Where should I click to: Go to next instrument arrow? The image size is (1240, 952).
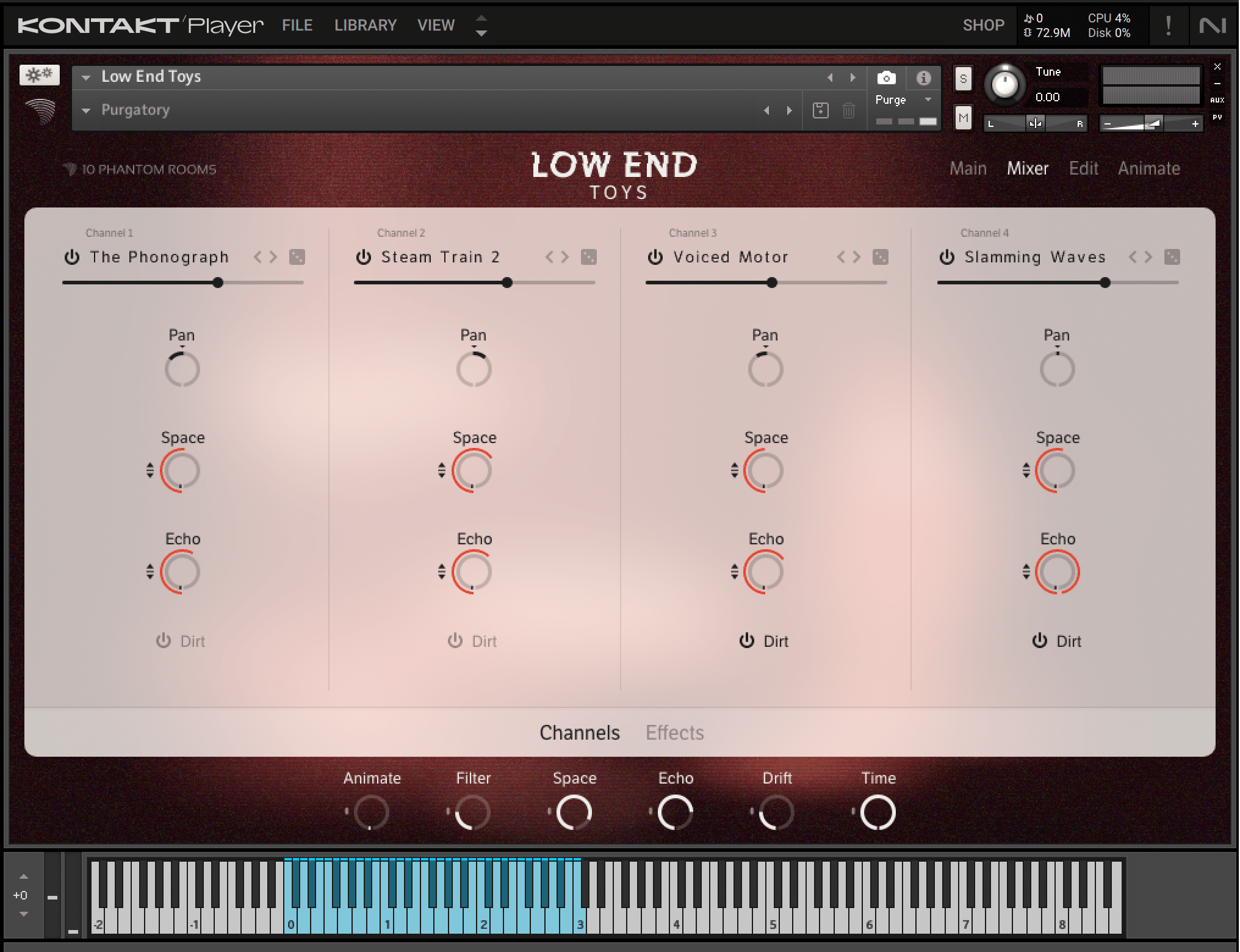pos(852,78)
